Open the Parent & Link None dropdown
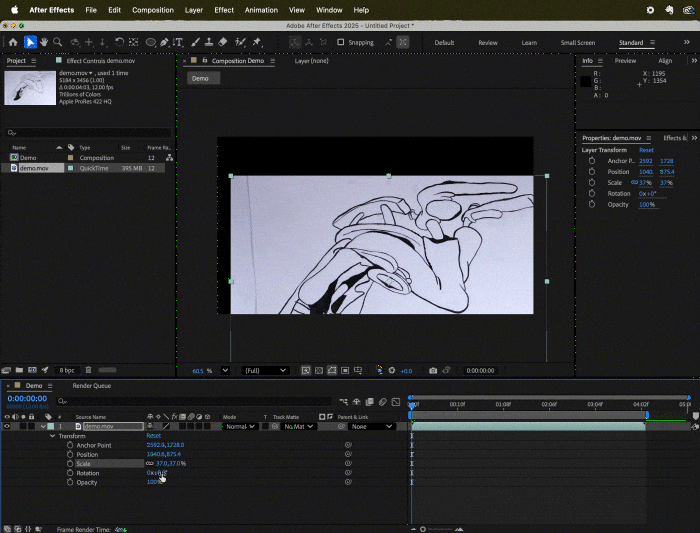This screenshot has width=700, height=533. point(371,426)
